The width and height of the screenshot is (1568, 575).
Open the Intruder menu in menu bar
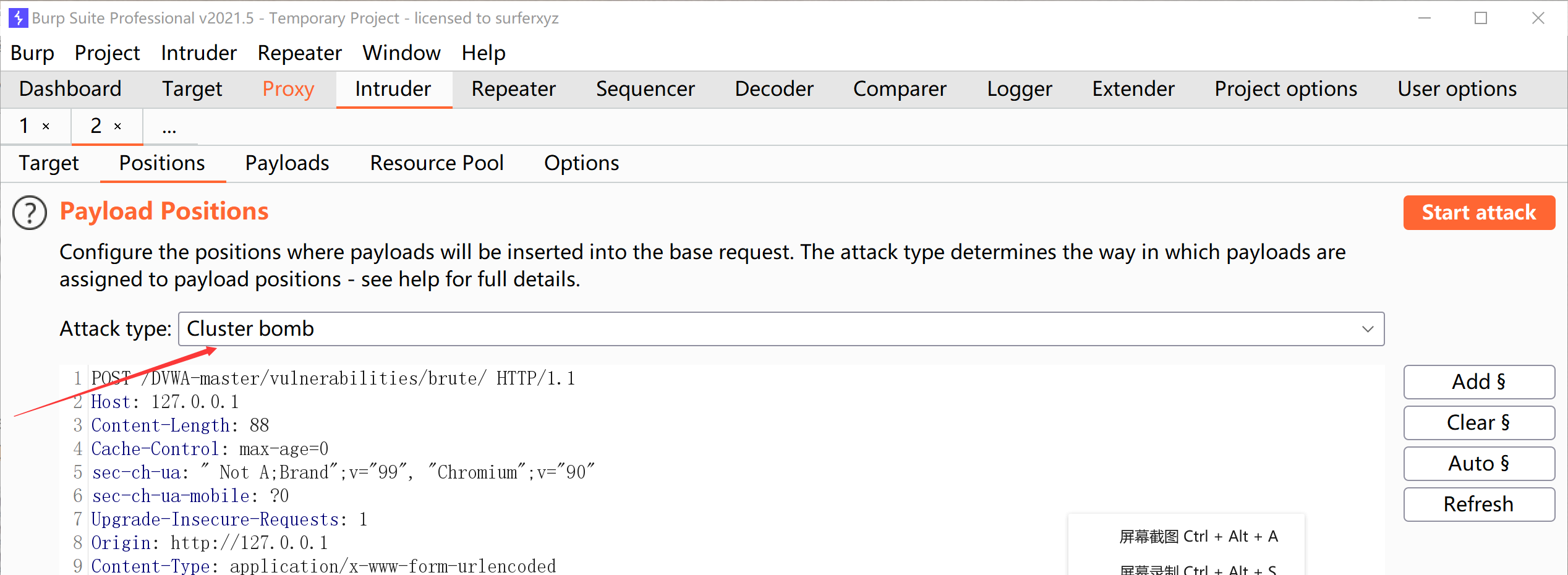198,53
